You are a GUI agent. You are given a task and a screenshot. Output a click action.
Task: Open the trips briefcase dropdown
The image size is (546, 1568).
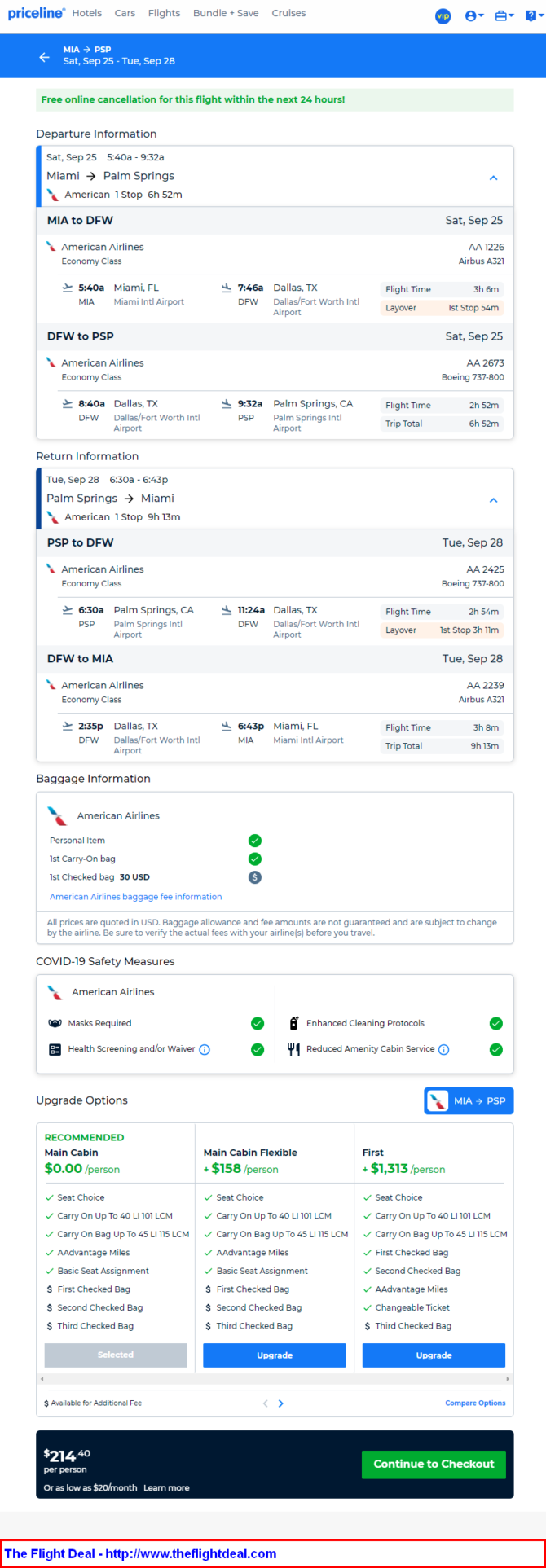(504, 15)
